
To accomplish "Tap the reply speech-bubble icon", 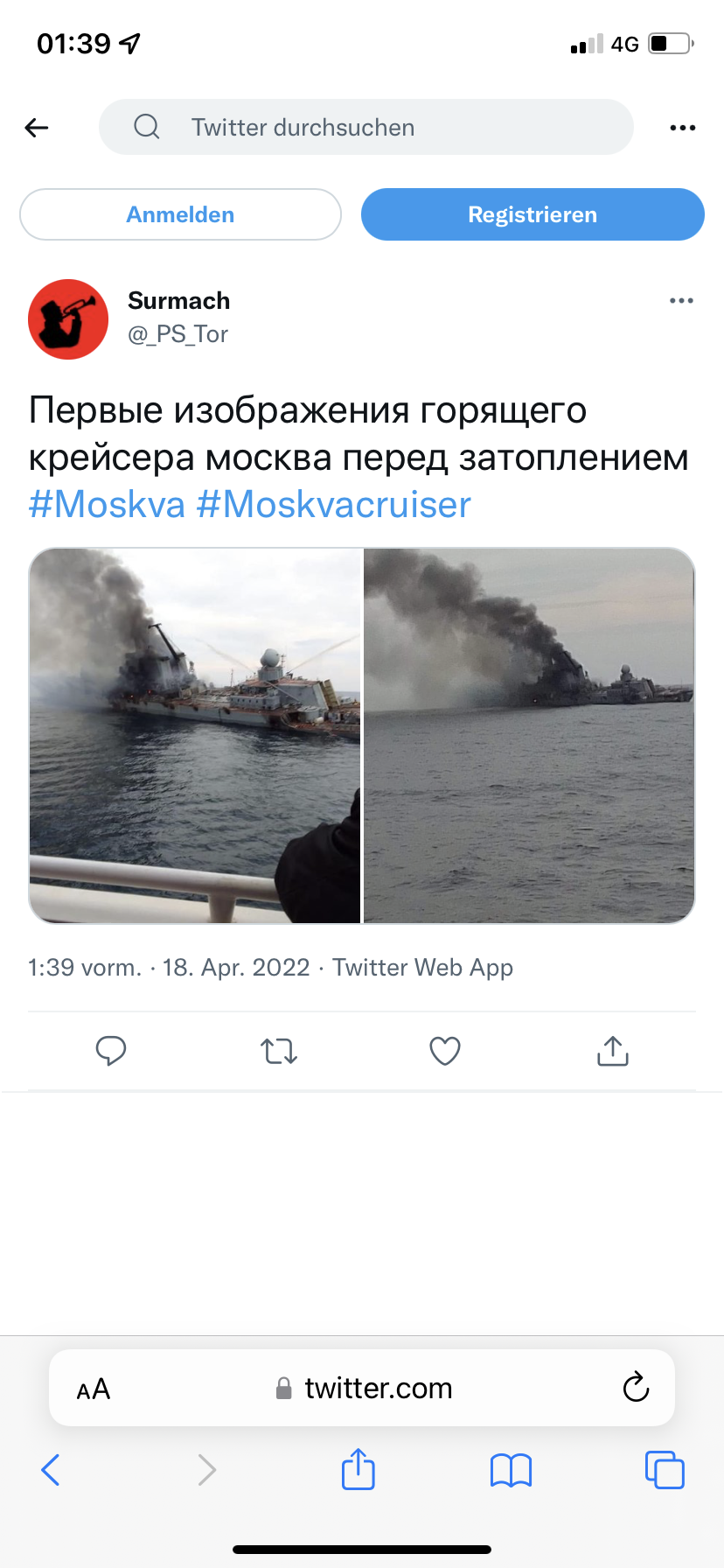I will tap(111, 1050).
